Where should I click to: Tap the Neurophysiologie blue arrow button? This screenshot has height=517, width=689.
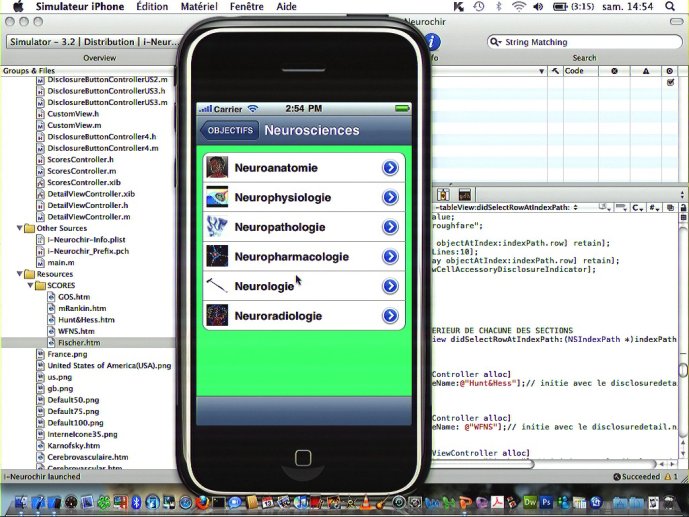pos(390,197)
